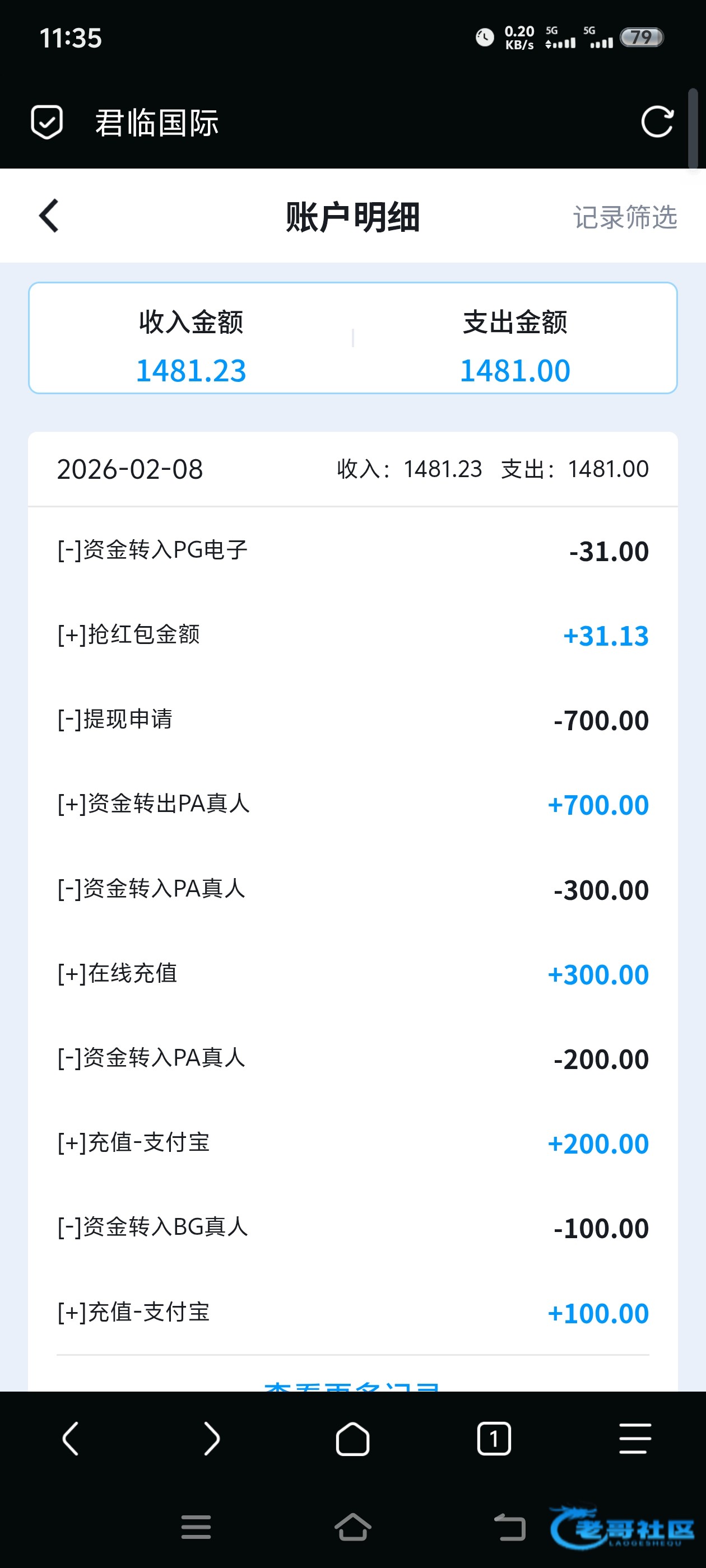The image size is (706, 1568).
Task: Open the browser hamburger menu
Action: coord(635,1439)
